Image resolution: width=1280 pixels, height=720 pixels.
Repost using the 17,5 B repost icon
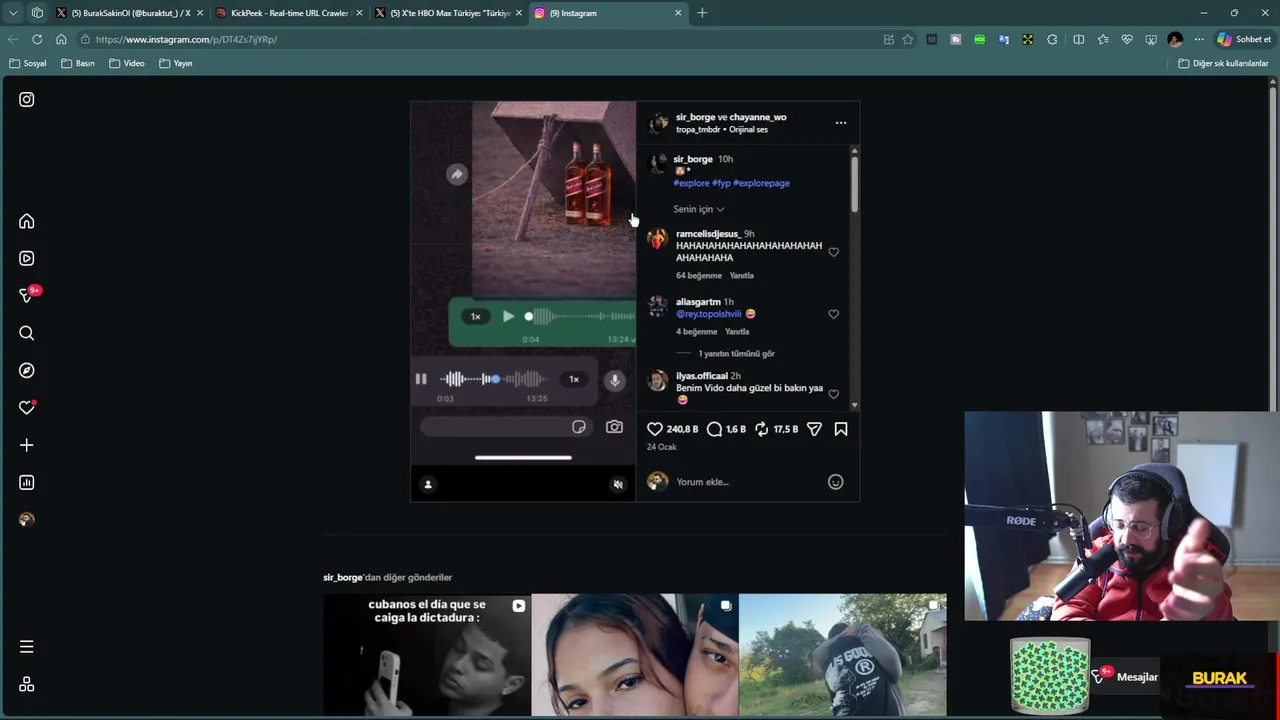click(x=761, y=429)
